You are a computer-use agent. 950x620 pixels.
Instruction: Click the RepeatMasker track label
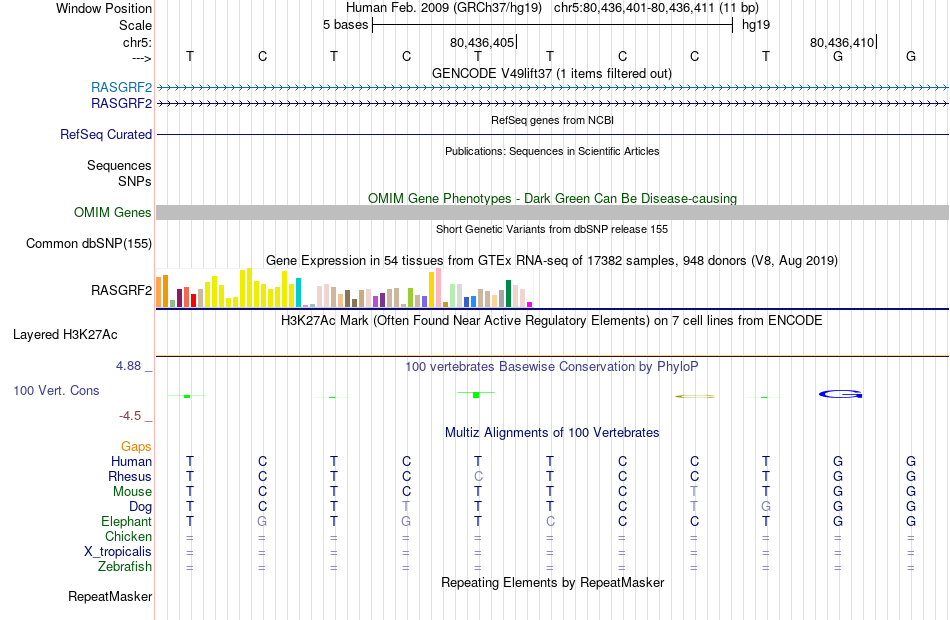point(110,597)
